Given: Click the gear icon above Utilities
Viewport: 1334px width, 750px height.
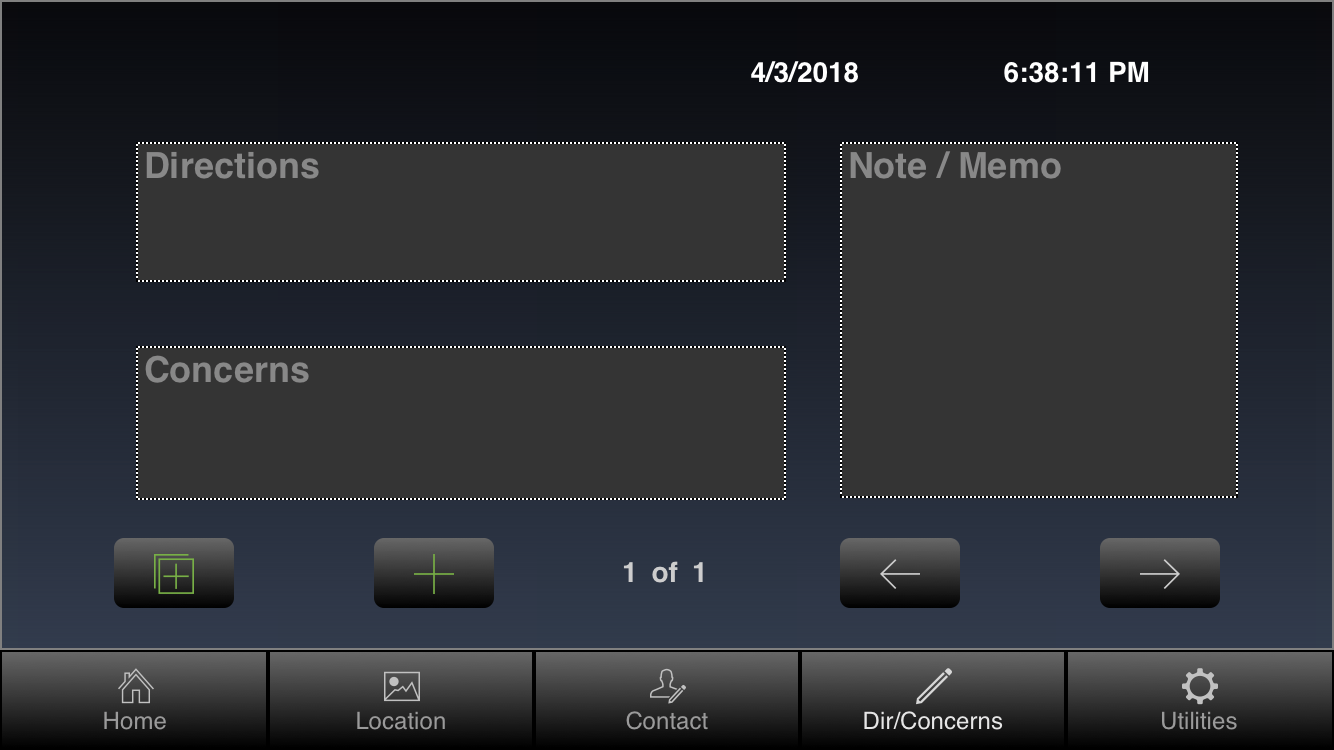Looking at the screenshot, I should (1199, 687).
